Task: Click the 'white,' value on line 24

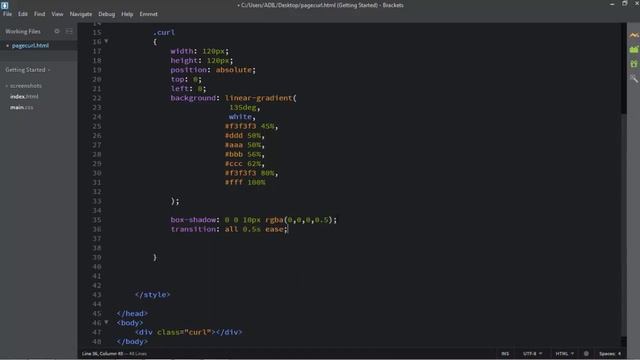Action: [x=242, y=117]
